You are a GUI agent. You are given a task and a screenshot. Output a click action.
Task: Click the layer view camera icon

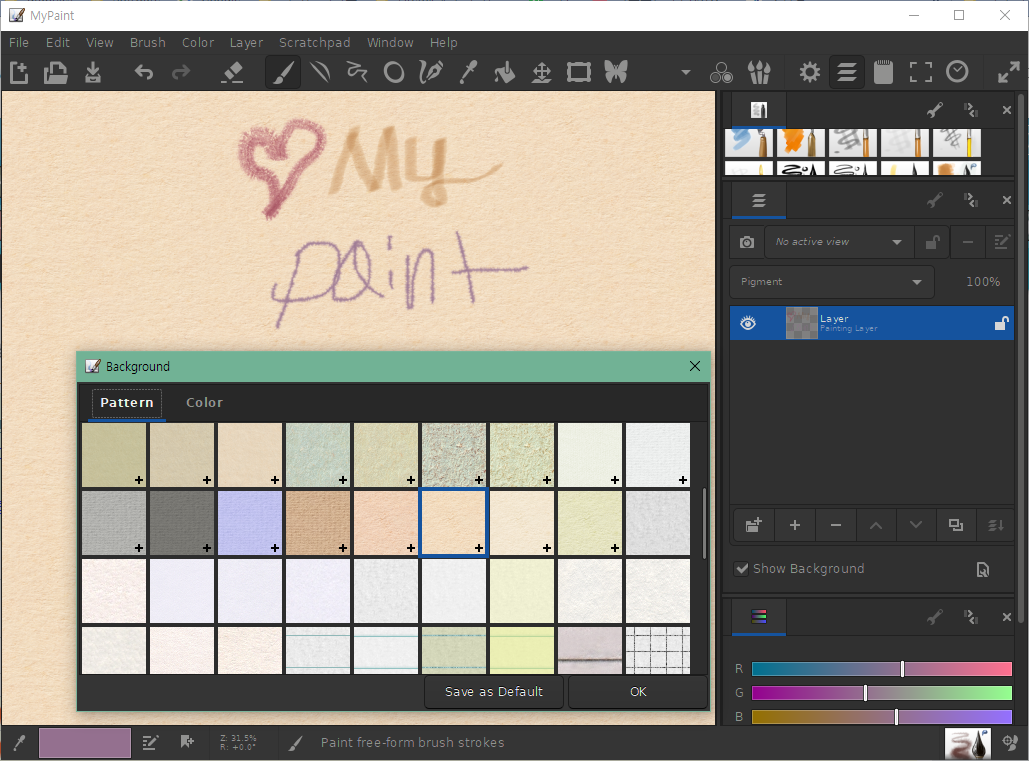(747, 242)
